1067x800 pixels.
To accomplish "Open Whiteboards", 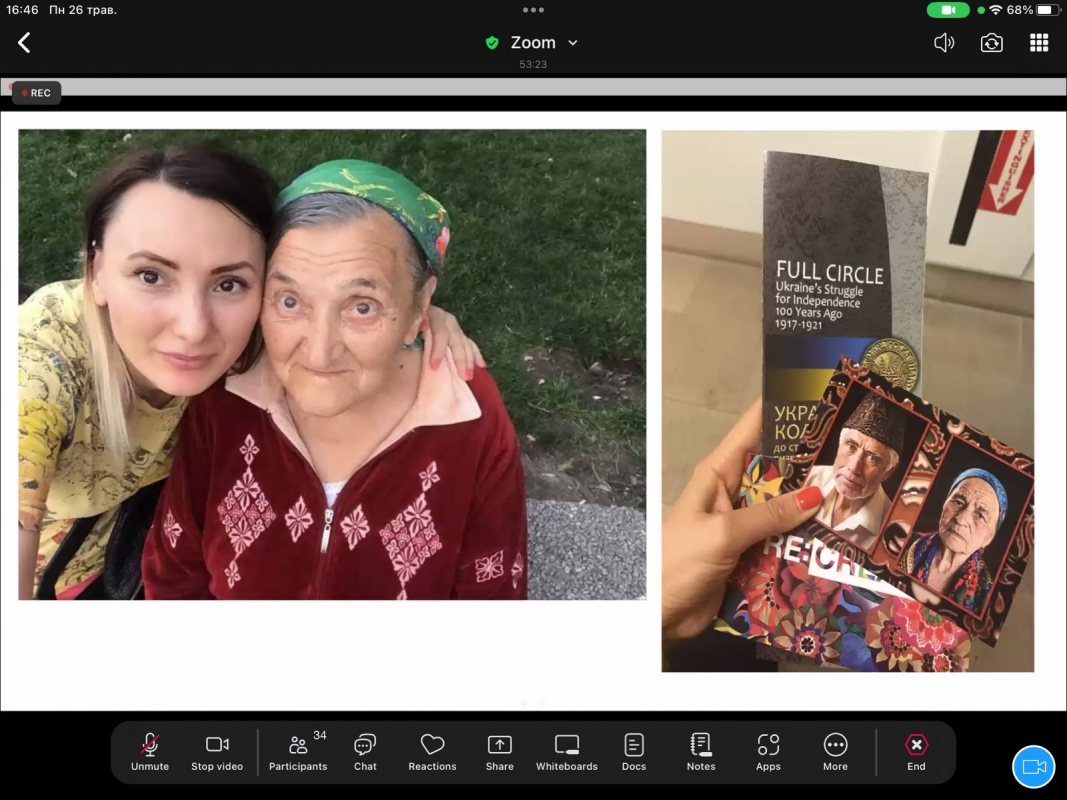I will tap(567, 752).
